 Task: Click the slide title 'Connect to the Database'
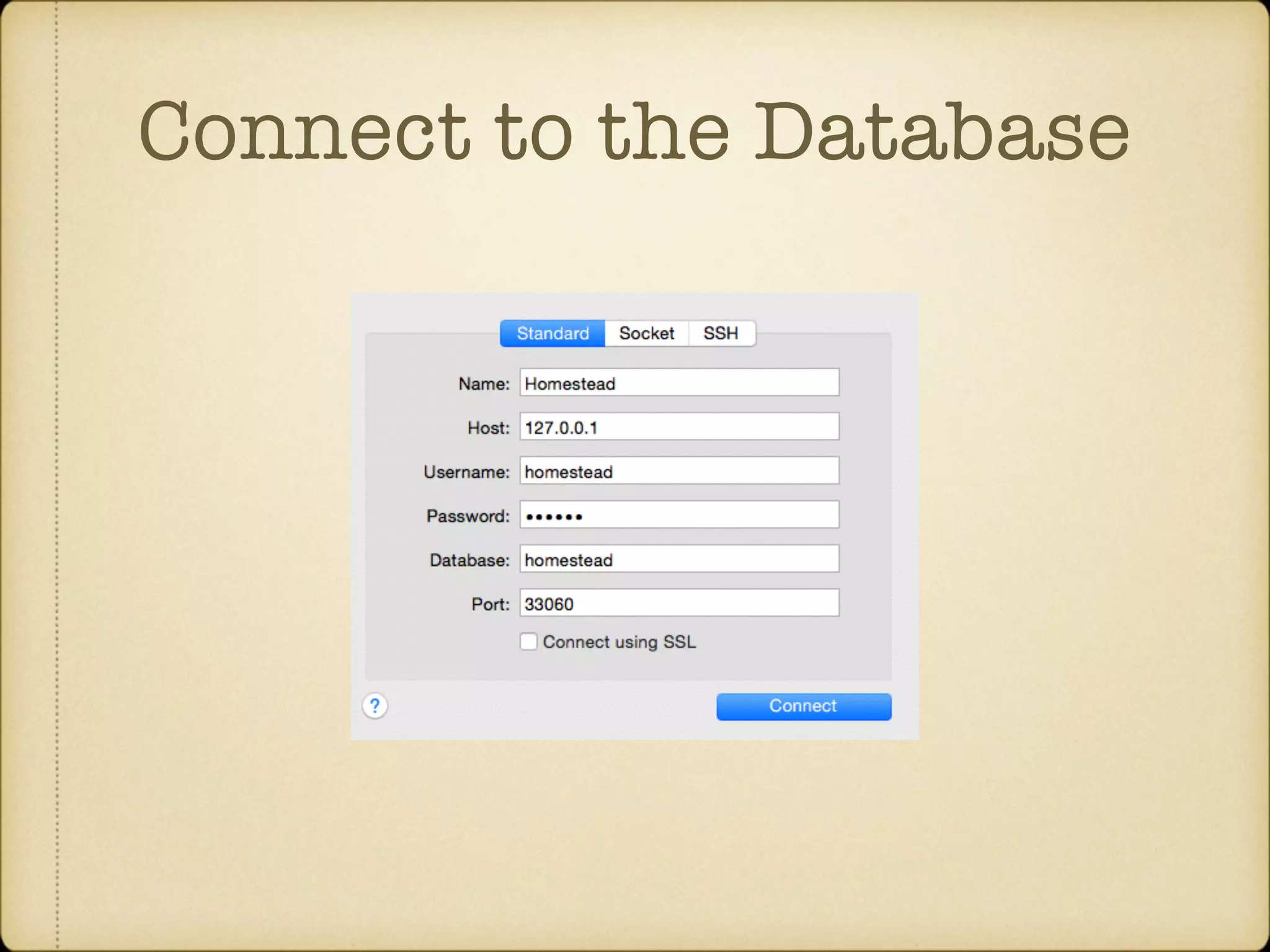click(x=634, y=131)
